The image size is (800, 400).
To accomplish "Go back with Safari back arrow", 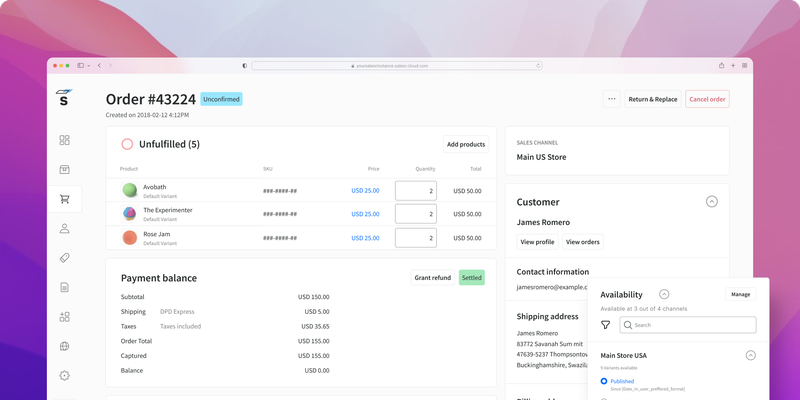I will [x=99, y=65].
